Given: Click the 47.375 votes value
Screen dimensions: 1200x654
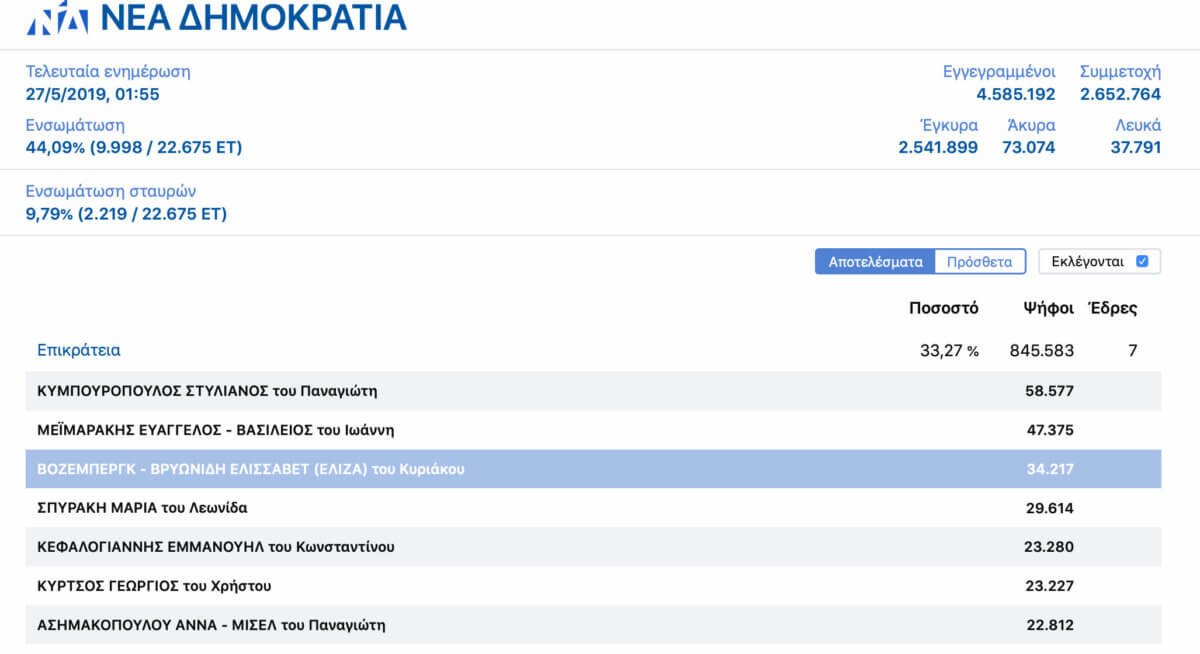Looking at the screenshot, I should [1049, 430].
